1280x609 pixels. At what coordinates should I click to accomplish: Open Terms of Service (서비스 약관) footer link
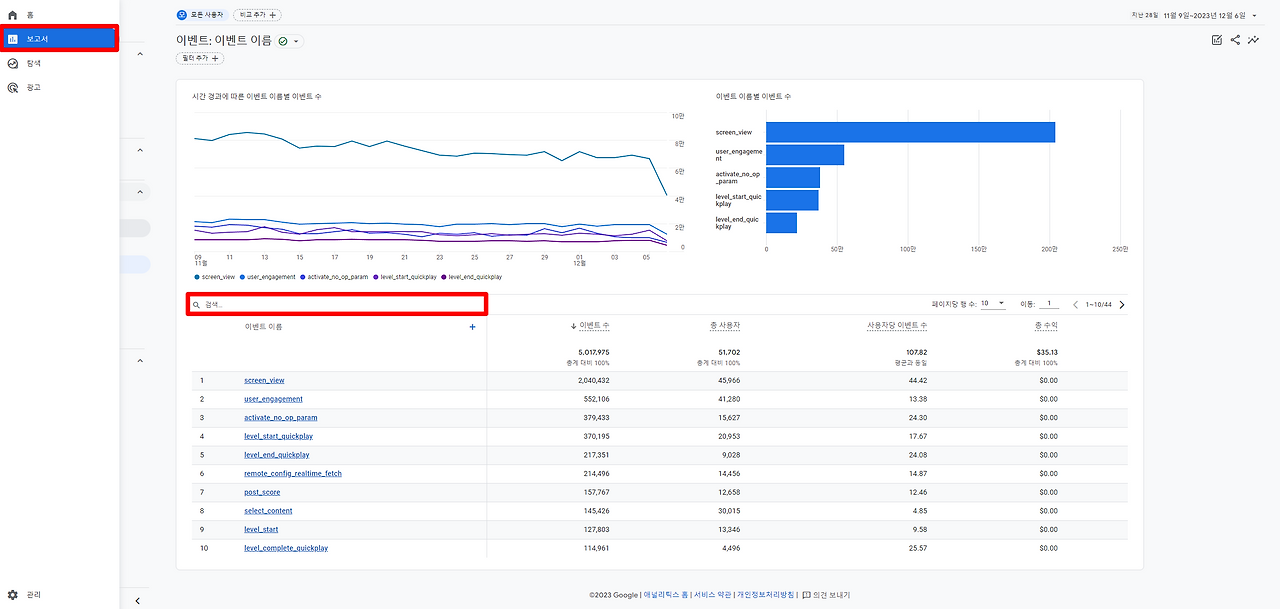pyautogui.click(x=712, y=595)
